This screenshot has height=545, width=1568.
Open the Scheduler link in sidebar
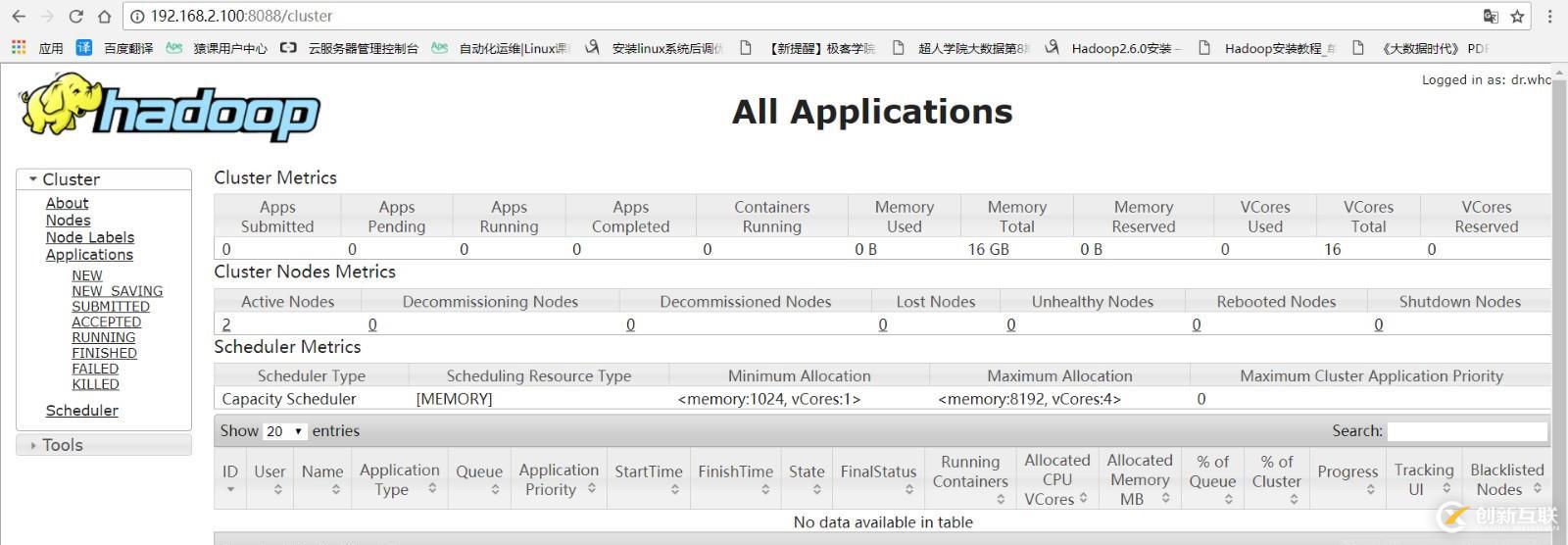click(82, 411)
